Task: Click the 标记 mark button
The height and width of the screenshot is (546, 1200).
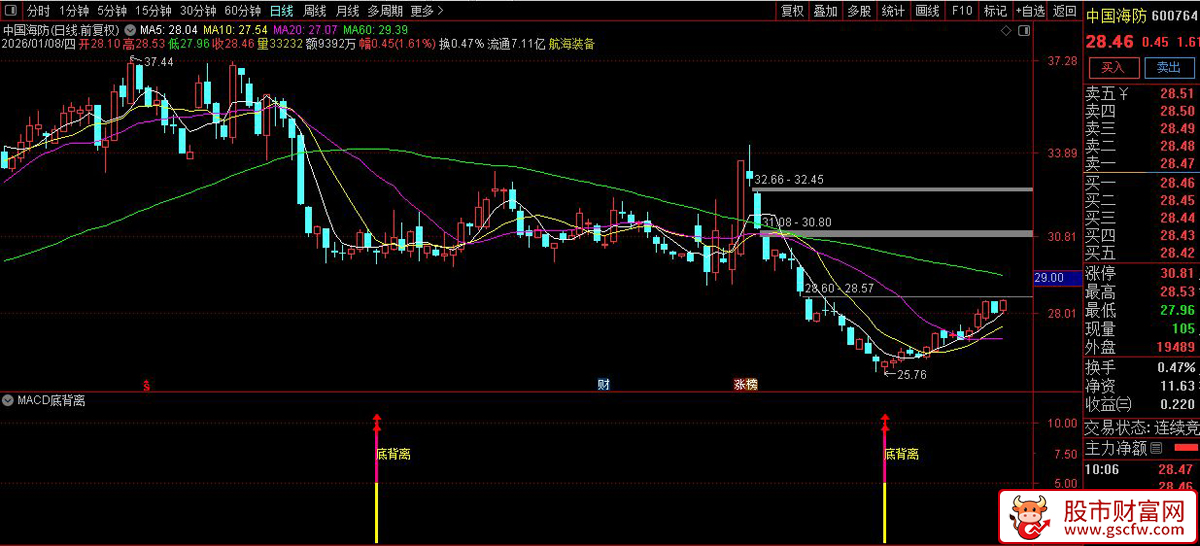Action: point(995,11)
